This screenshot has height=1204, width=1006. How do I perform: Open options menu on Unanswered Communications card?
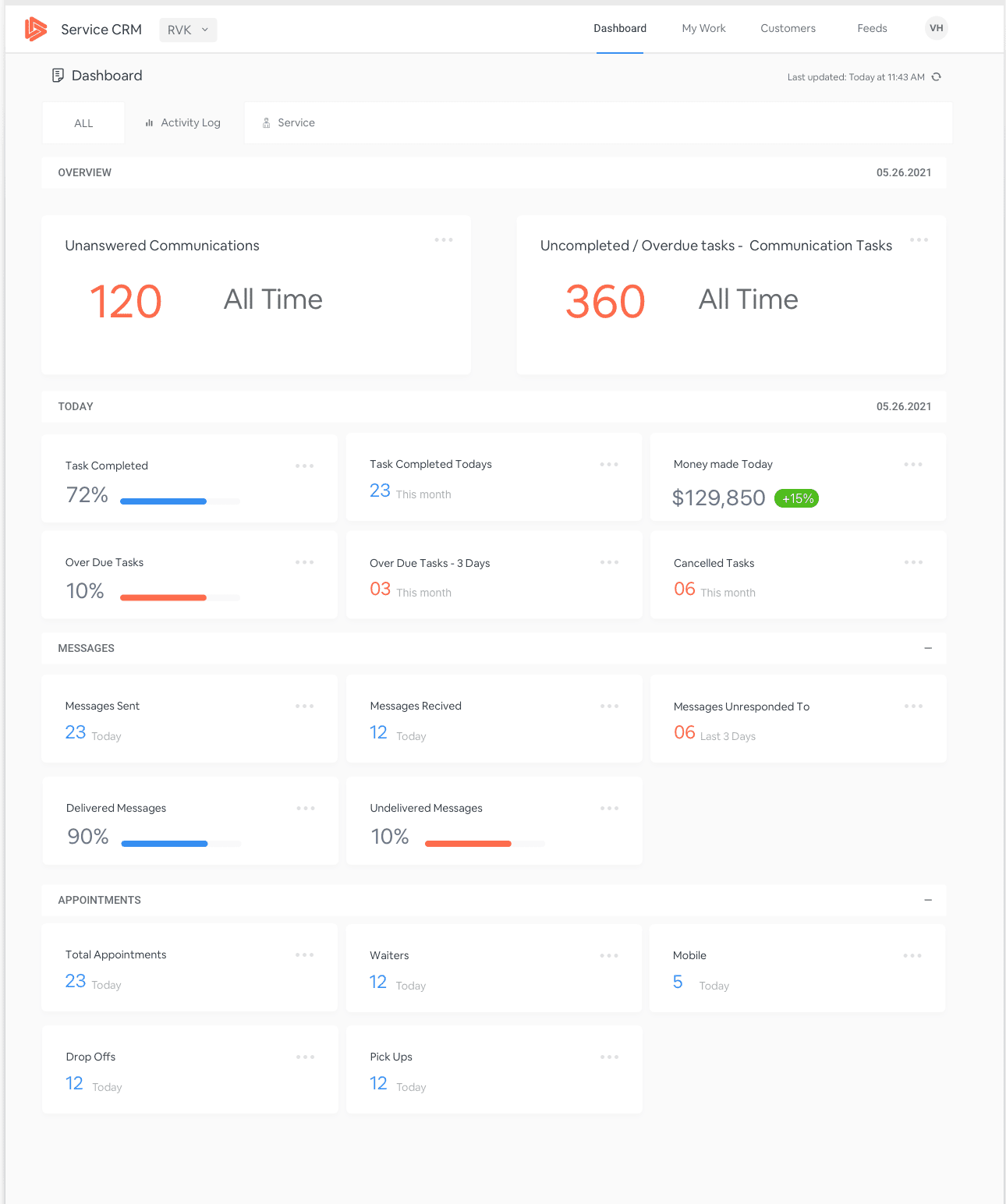click(444, 240)
